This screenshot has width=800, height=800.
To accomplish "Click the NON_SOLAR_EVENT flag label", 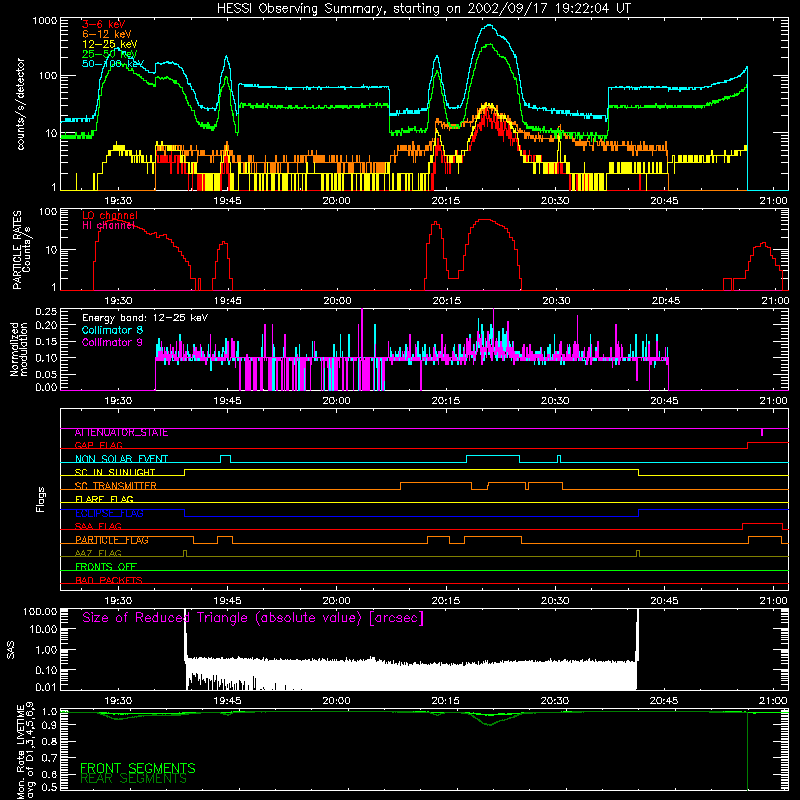I will [x=121, y=459].
